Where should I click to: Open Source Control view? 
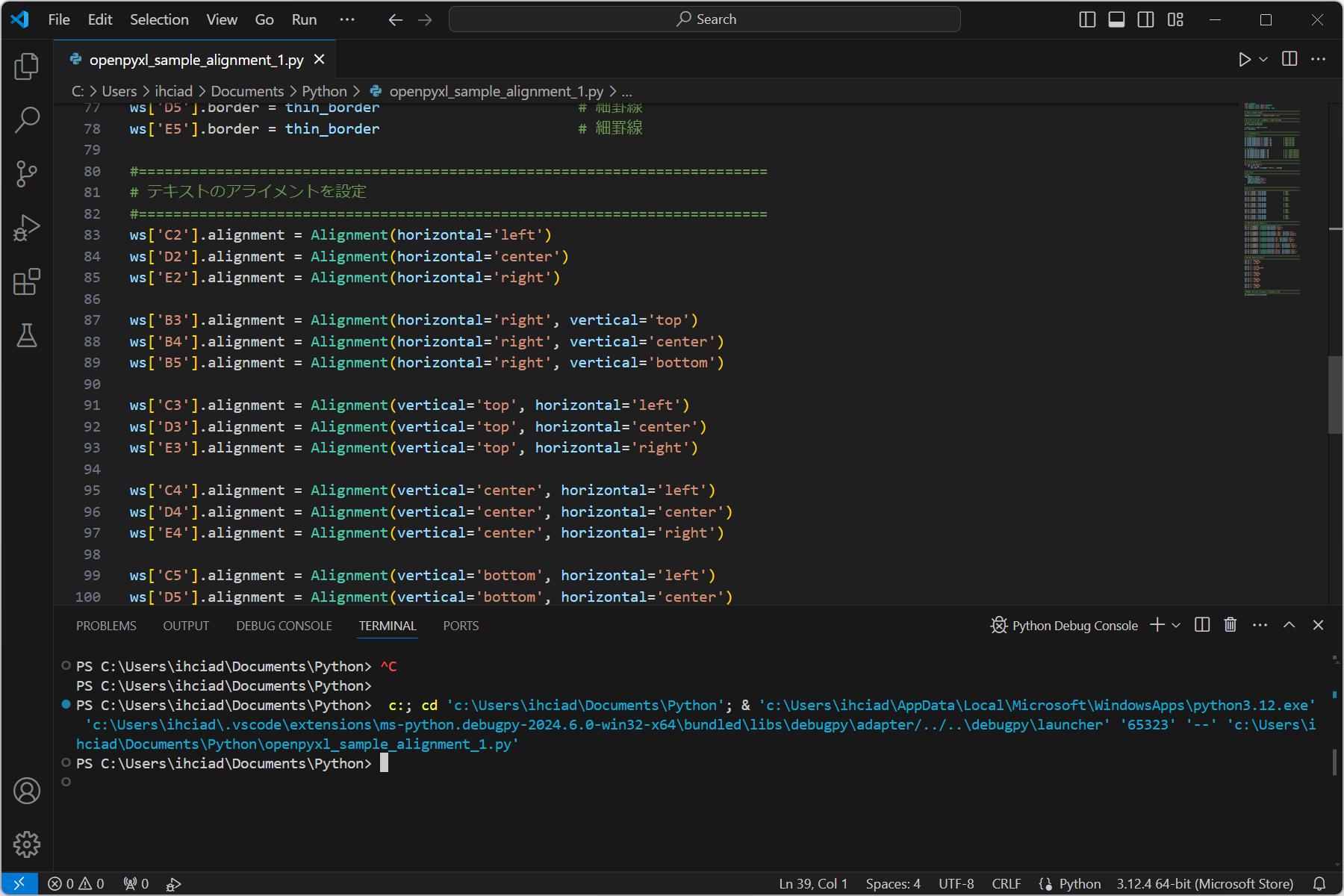(27, 174)
